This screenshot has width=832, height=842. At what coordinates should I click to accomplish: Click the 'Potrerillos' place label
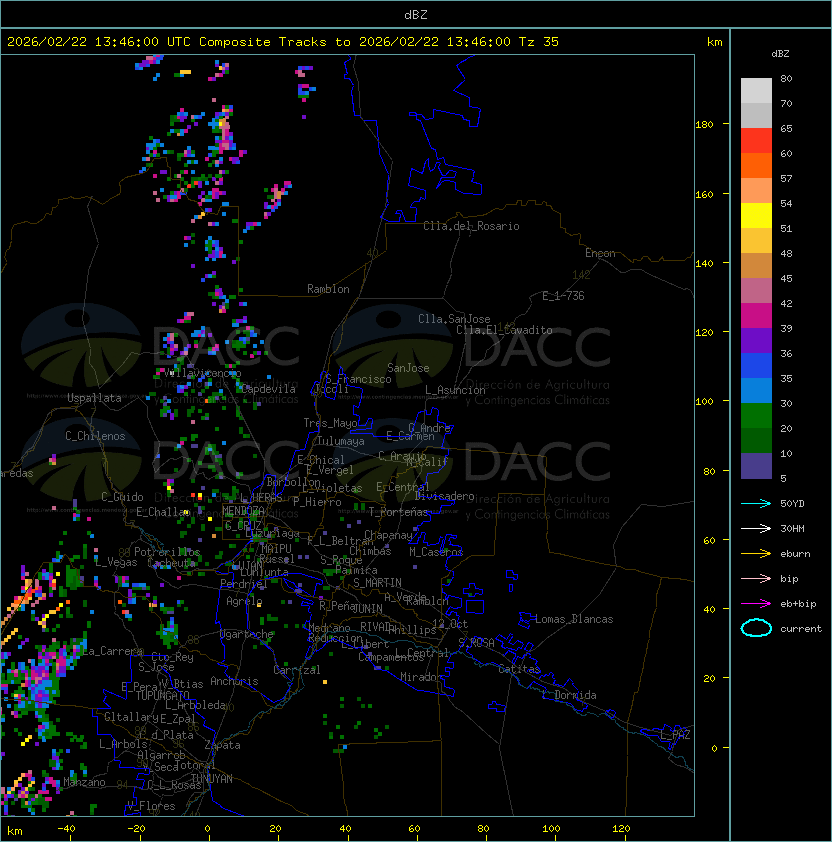coord(167,552)
